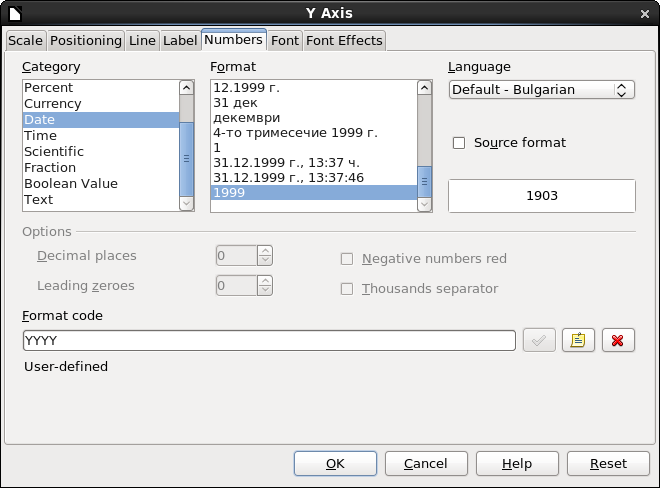This screenshot has height=488, width=660.
Task: Click the Reset button
Action: [x=608, y=464]
